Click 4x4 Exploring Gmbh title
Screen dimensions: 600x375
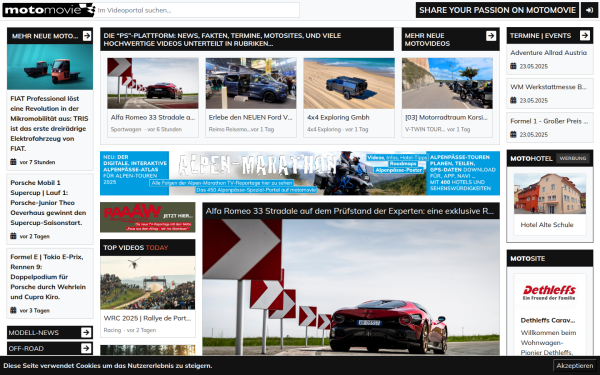tap(338, 117)
